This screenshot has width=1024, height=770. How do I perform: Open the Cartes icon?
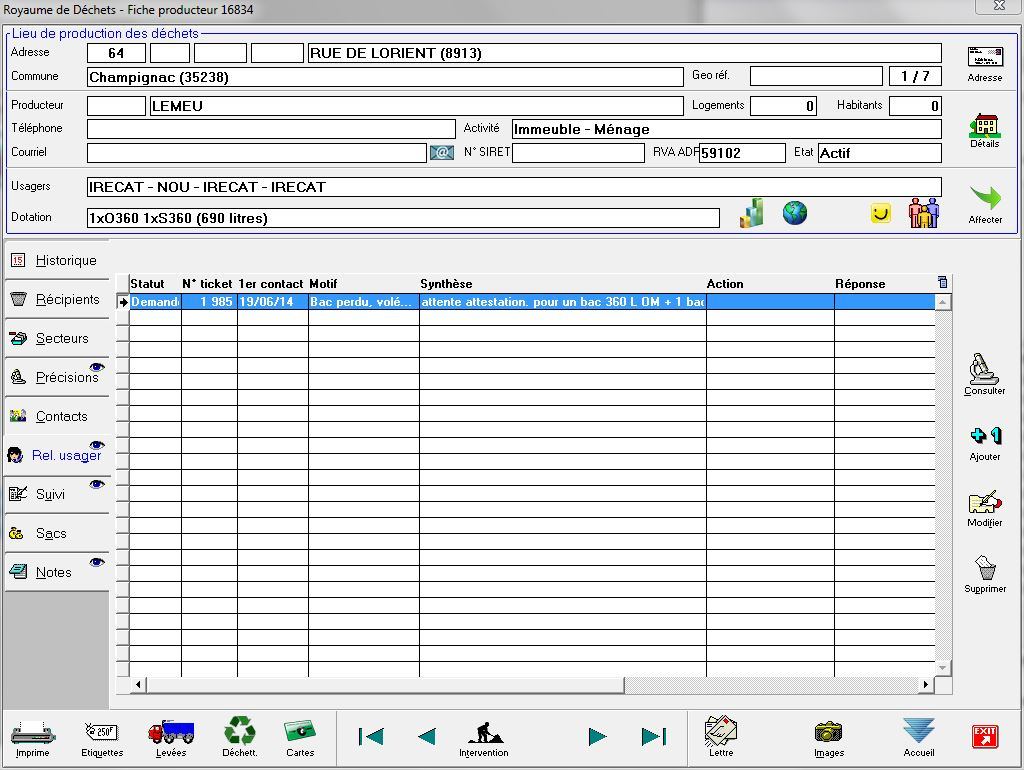pyautogui.click(x=300, y=735)
